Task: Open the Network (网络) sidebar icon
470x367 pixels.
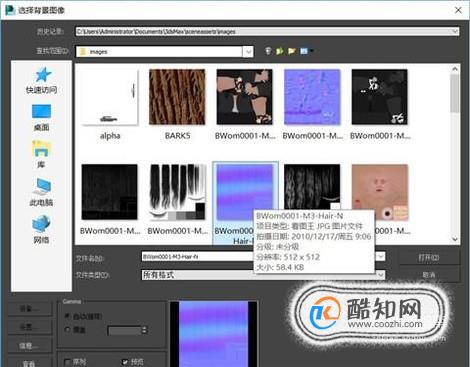Action: pos(41,224)
